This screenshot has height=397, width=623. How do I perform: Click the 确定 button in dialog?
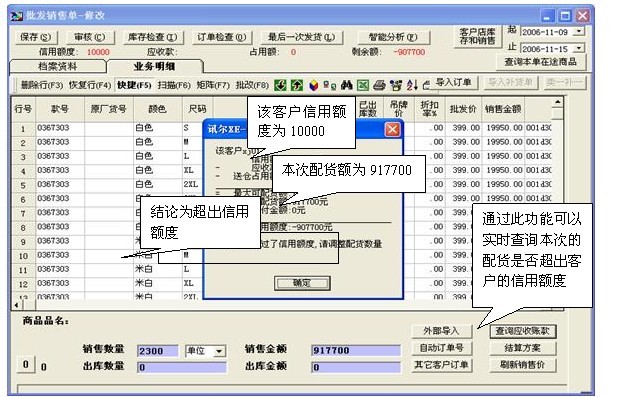click(x=302, y=283)
